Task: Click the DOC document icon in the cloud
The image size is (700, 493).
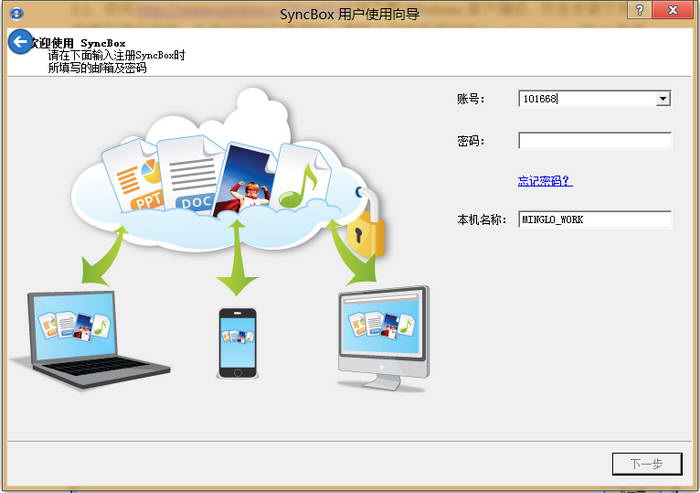Action: coord(189,174)
